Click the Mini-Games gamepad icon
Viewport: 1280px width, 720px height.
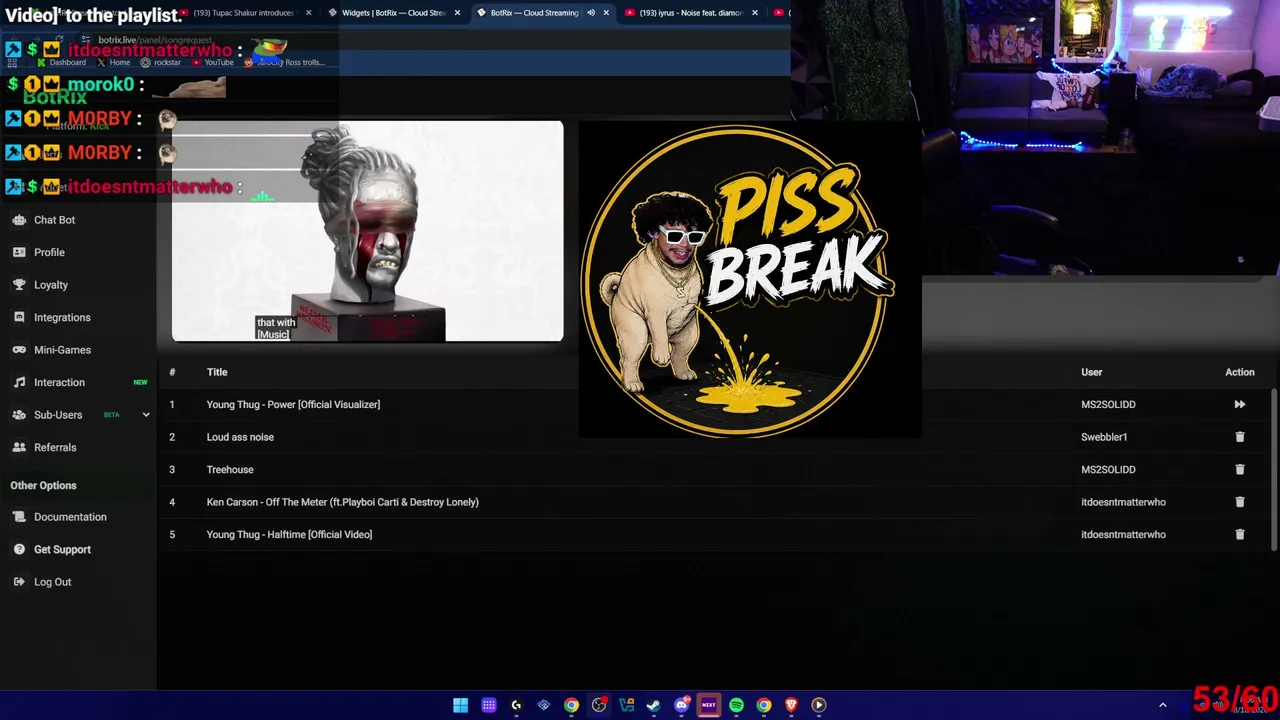[19, 350]
